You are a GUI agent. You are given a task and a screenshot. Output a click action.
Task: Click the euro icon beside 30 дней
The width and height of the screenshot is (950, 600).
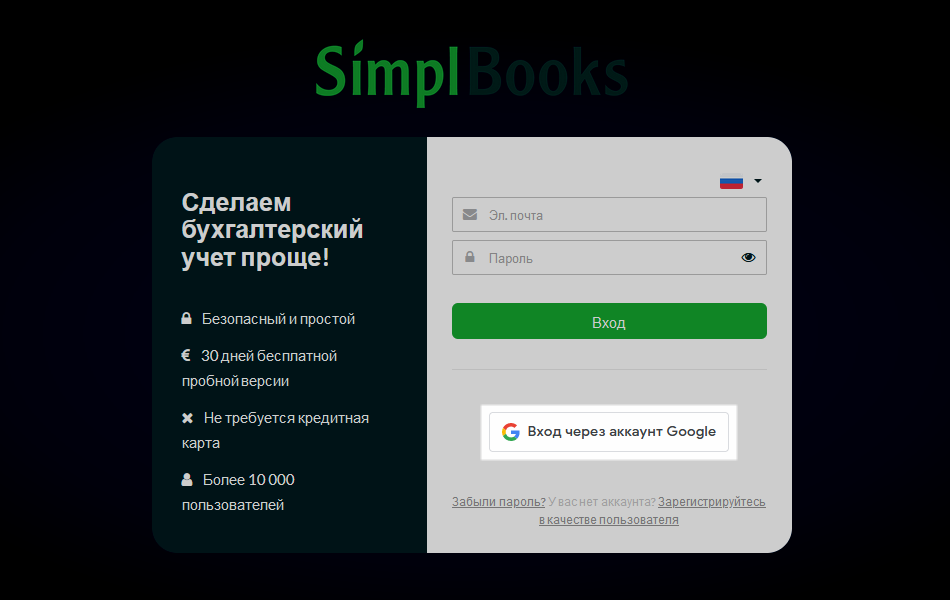(186, 355)
